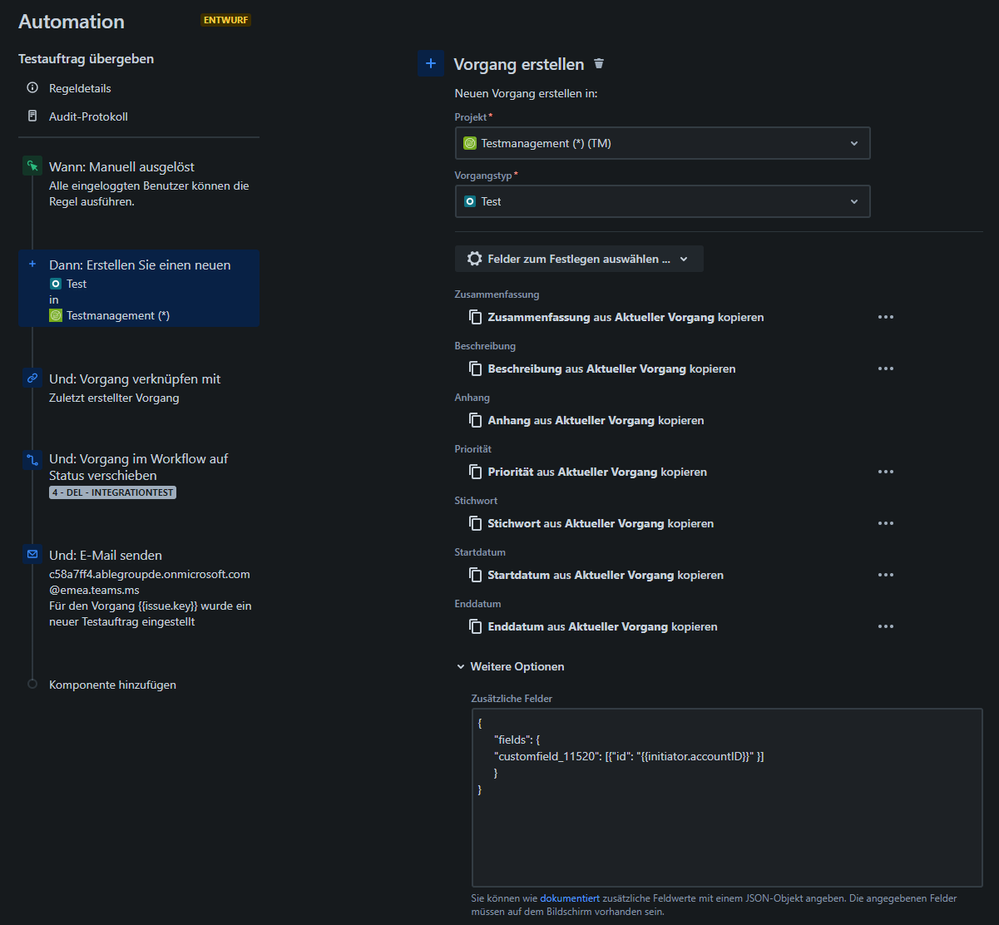This screenshot has height=925, width=999.
Task: Collapse the Weitere Optionen section
Action: (461, 666)
